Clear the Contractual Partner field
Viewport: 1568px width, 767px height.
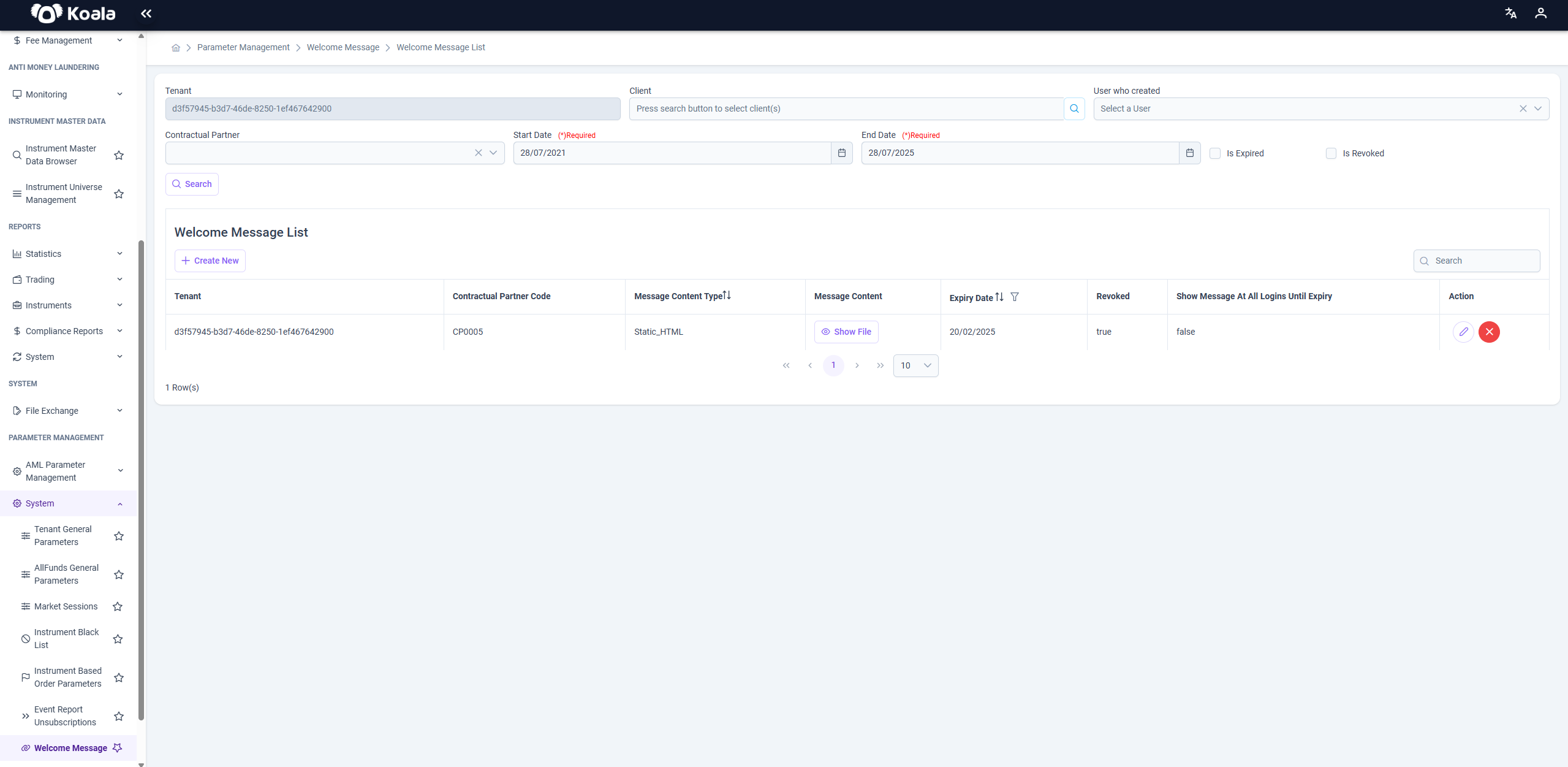coord(478,153)
